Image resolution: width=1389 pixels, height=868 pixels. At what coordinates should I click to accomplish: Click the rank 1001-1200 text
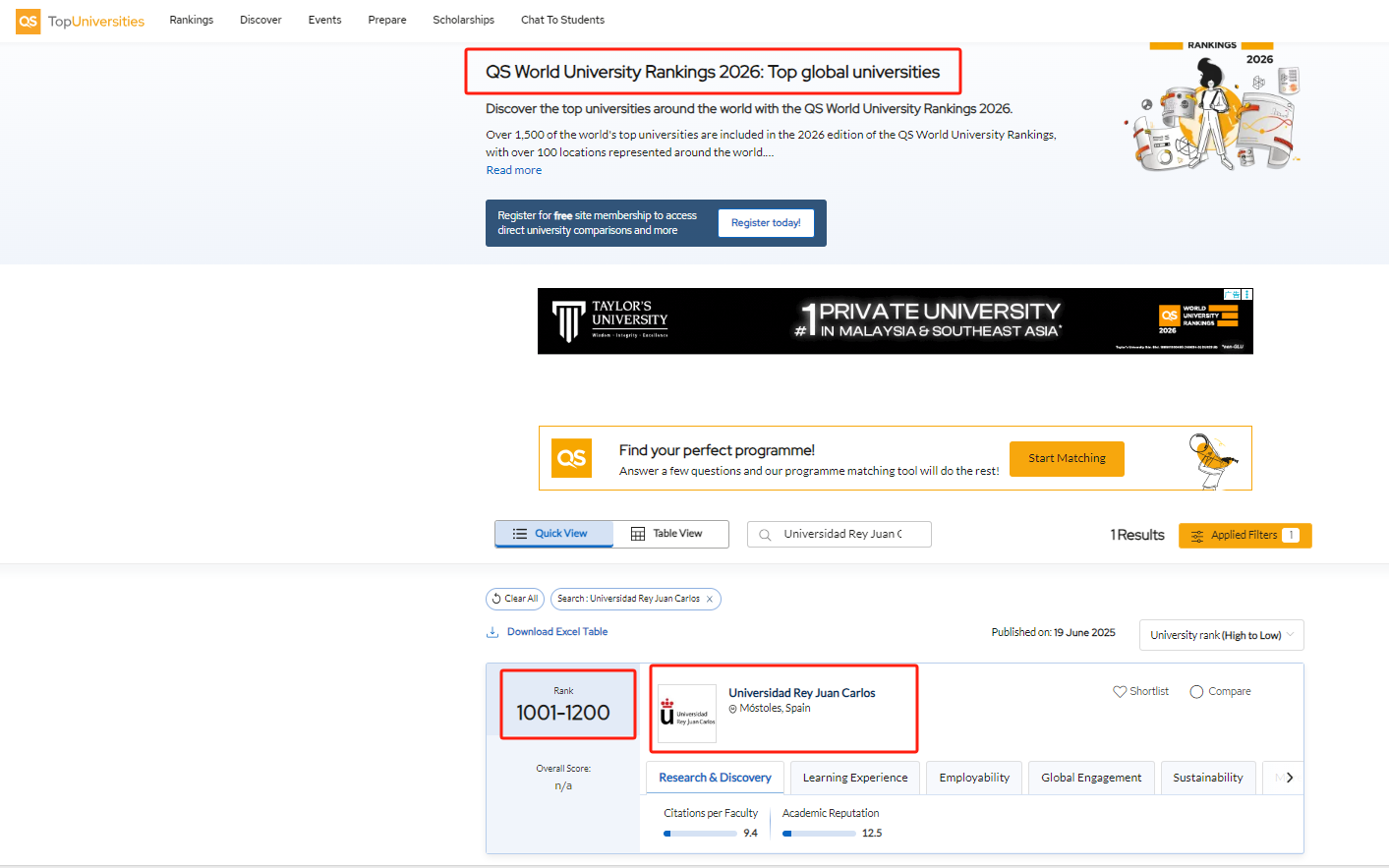[x=563, y=713]
